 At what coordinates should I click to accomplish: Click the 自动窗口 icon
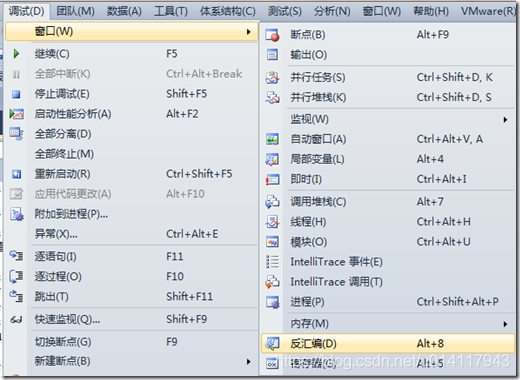click(272, 139)
